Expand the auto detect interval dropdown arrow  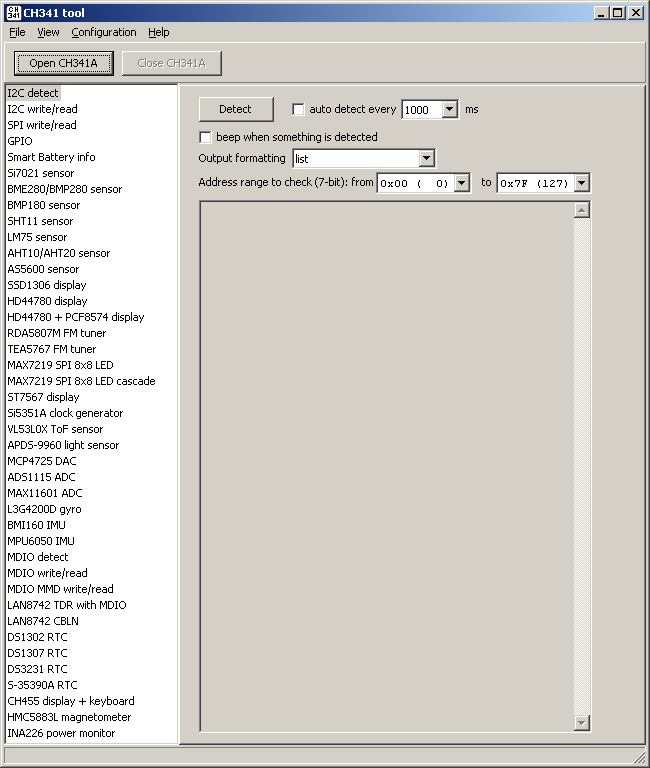pos(450,109)
